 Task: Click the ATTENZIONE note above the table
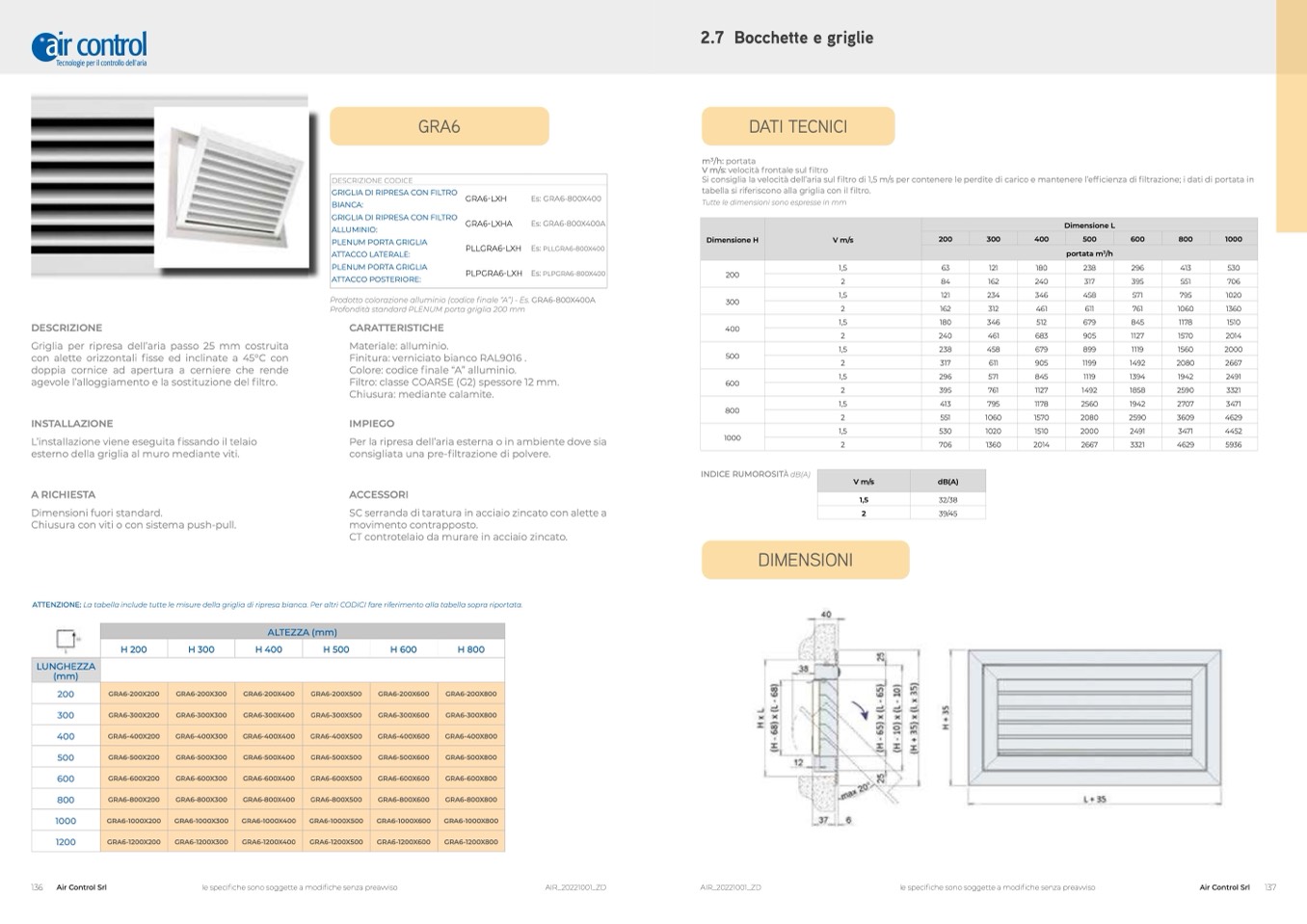coord(277,605)
